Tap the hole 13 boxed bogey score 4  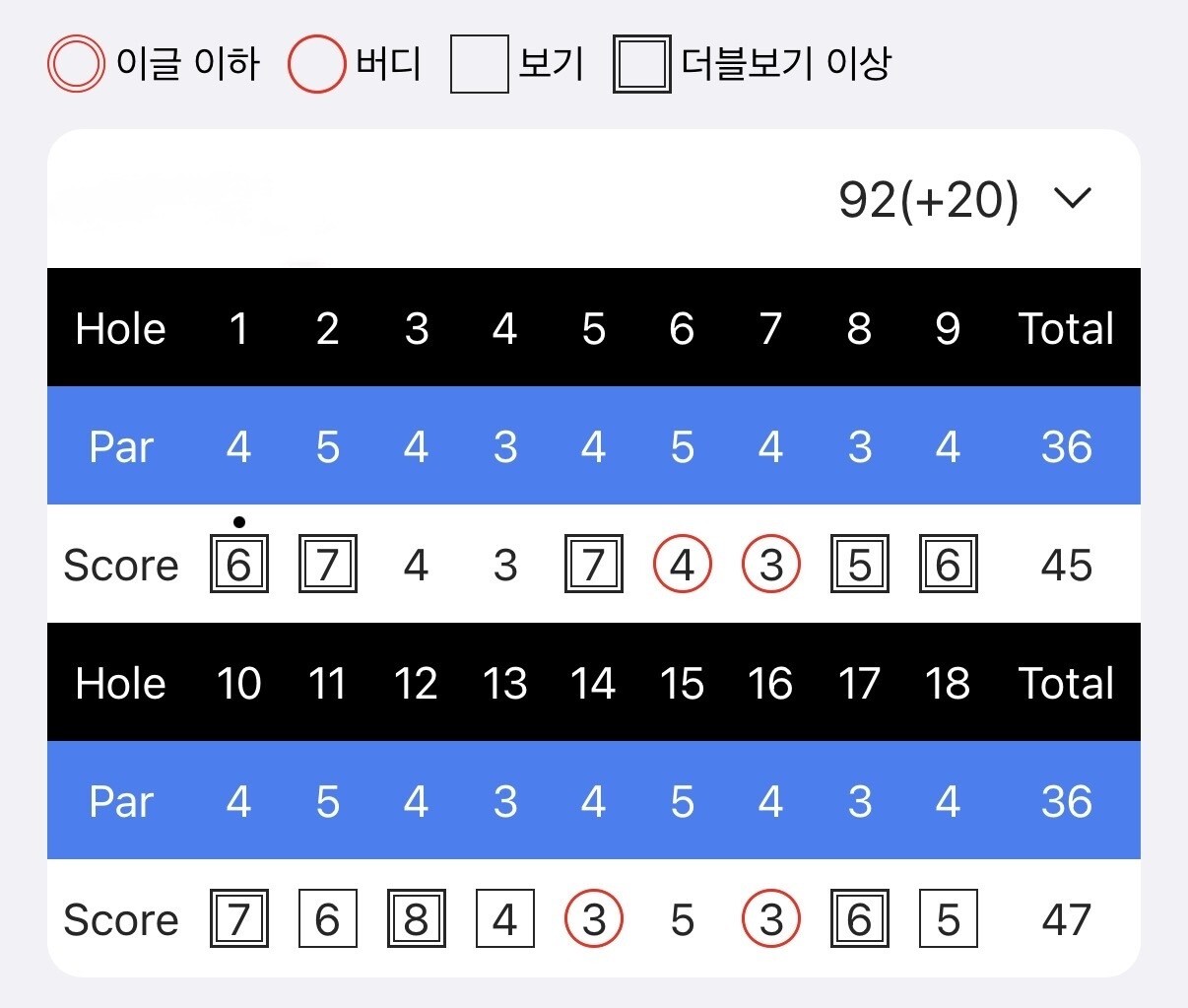tap(504, 919)
